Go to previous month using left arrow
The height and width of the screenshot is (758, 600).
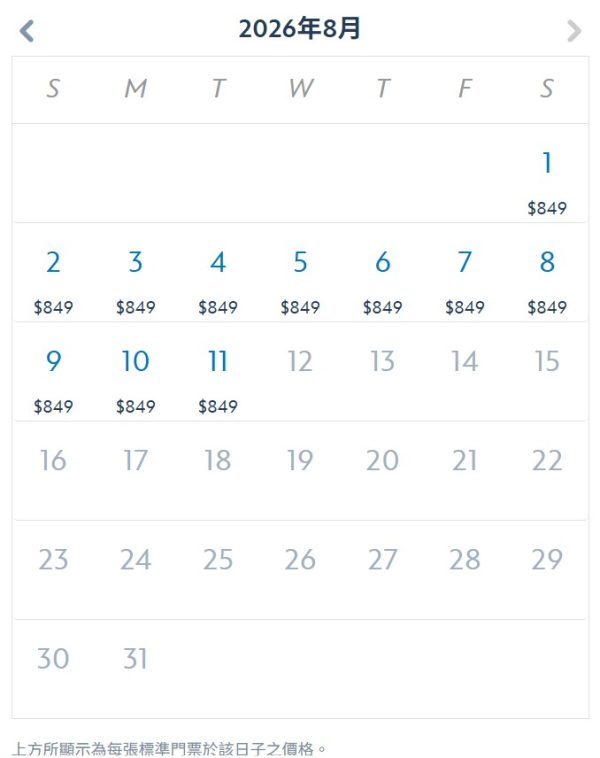27,31
